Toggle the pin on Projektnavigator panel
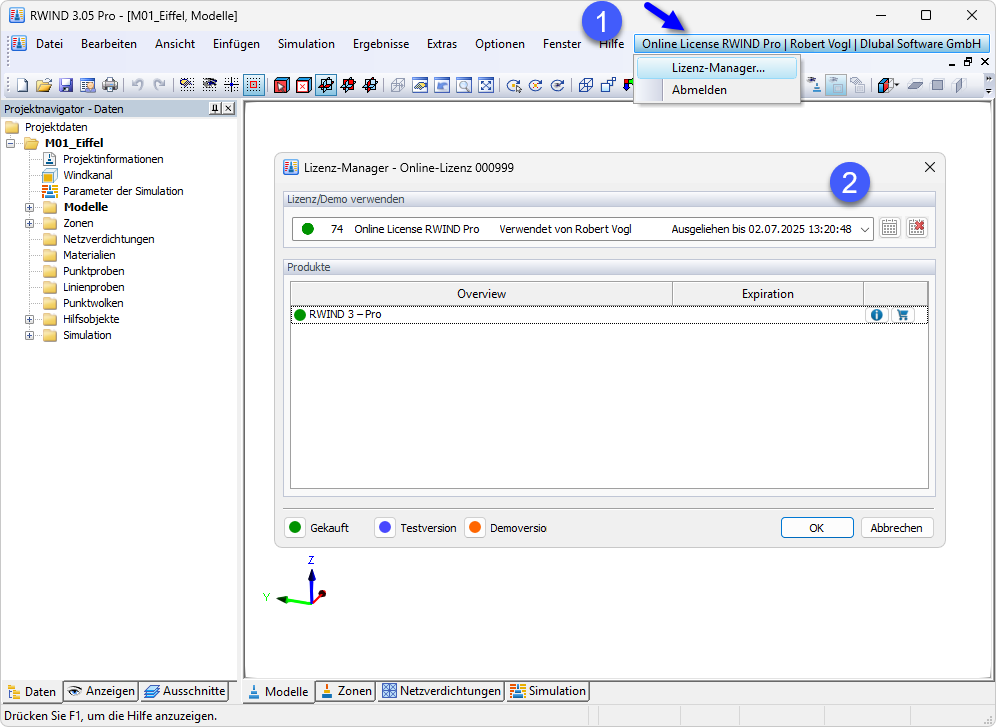Viewport: 996px width, 727px height. [x=215, y=109]
